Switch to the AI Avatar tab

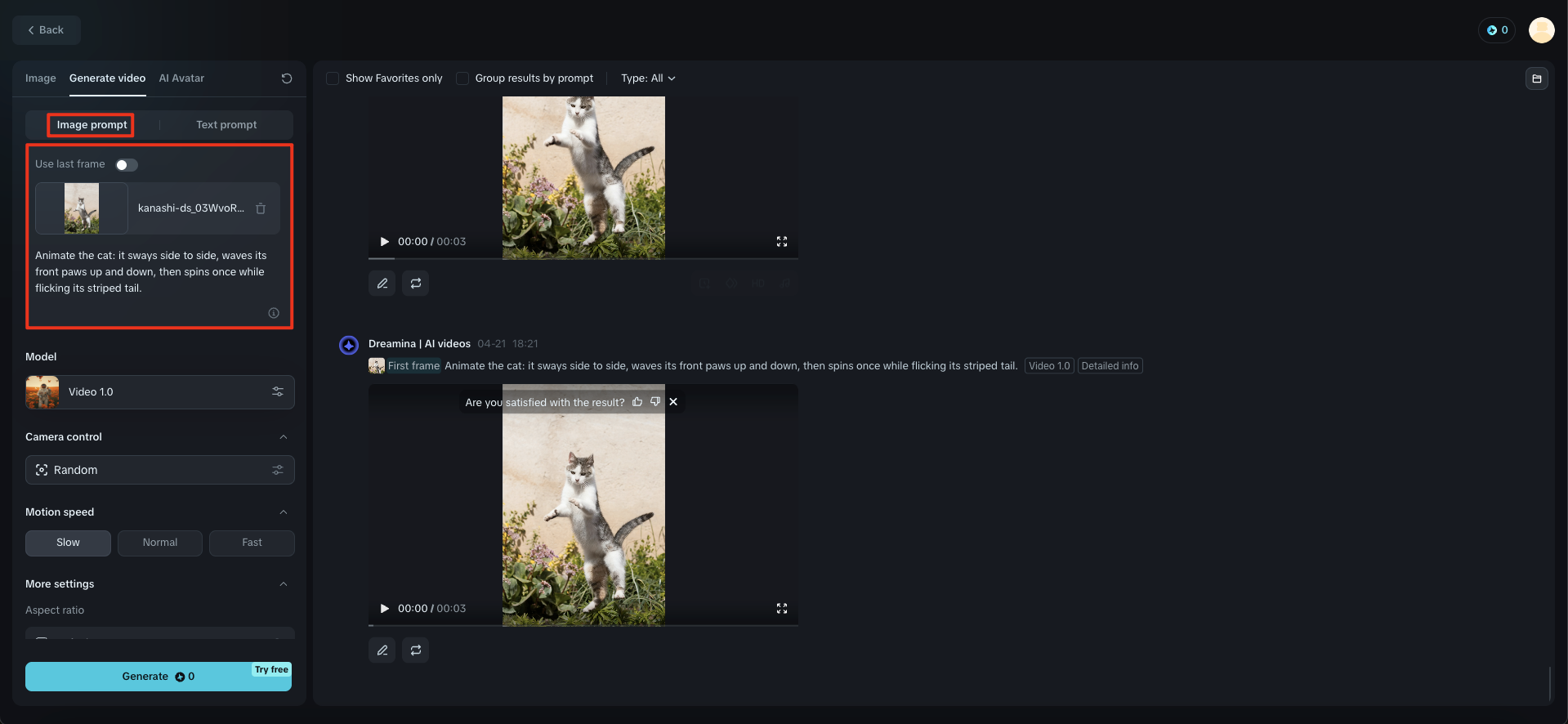pos(181,78)
